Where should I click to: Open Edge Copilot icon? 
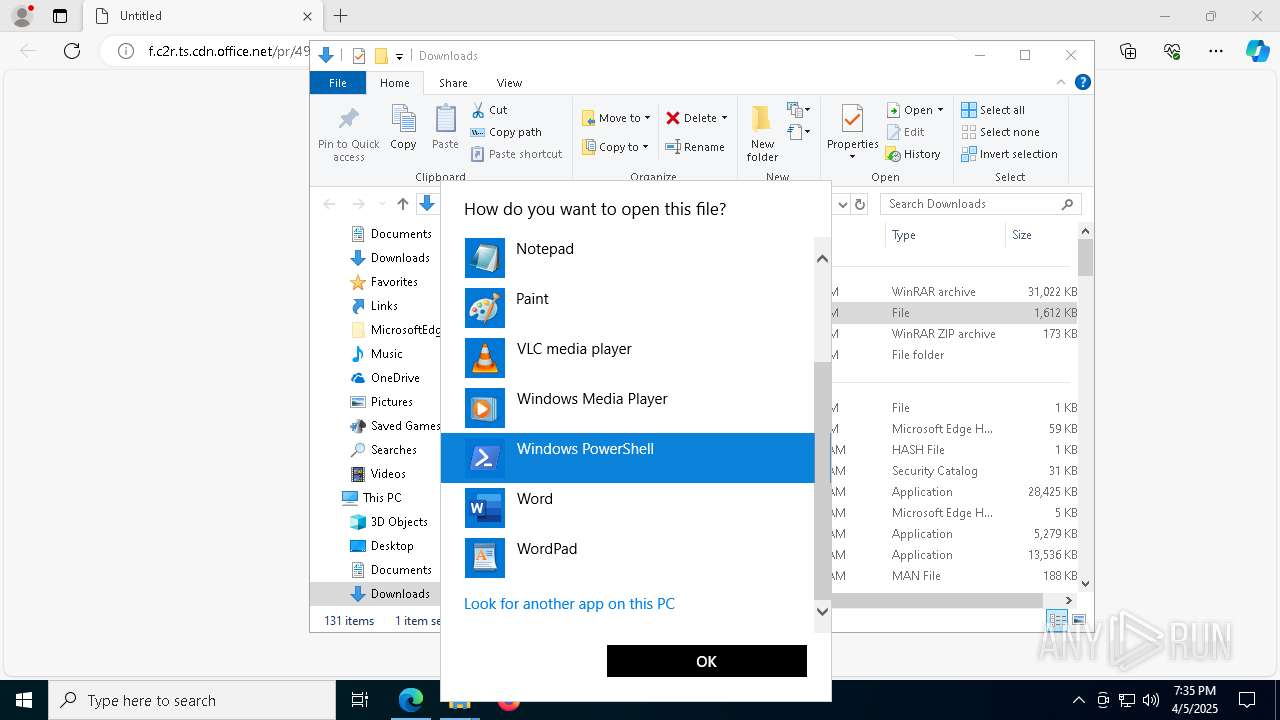tap(1257, 51)
